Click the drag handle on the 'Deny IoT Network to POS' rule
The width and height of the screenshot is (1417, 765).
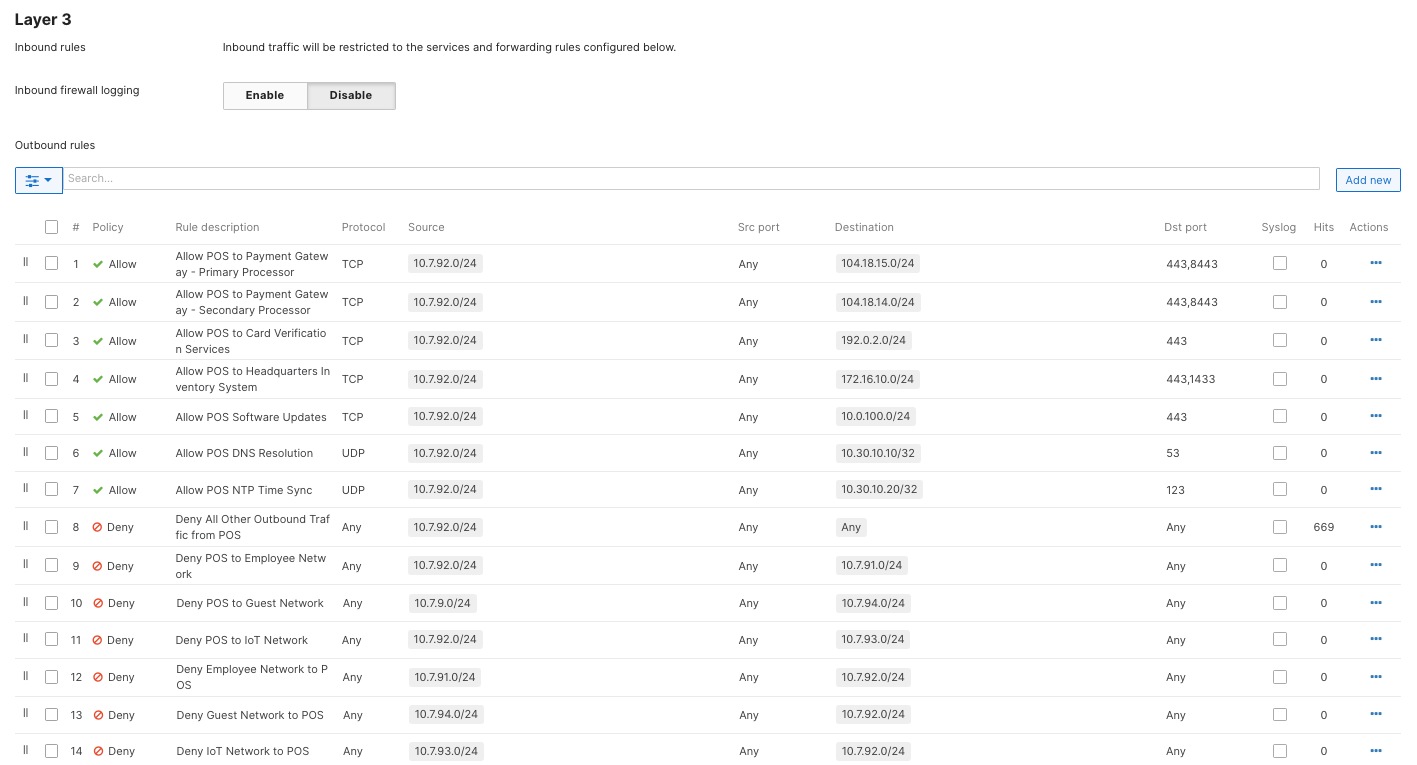24,751
